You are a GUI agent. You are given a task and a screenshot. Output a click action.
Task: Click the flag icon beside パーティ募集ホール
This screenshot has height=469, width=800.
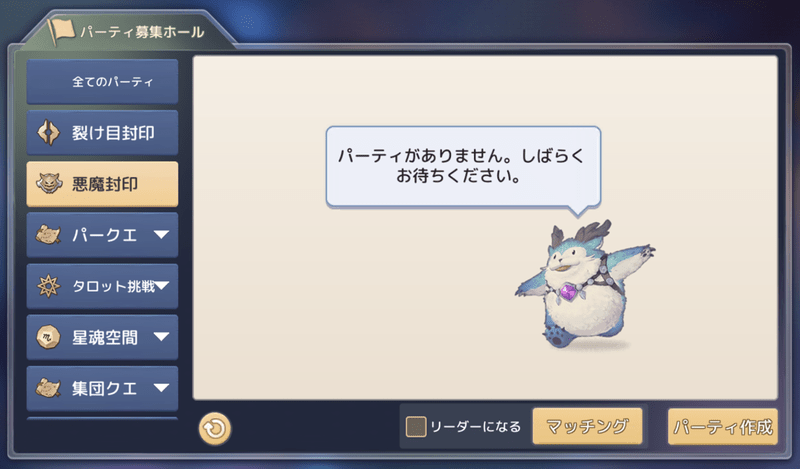coord(60,32)
